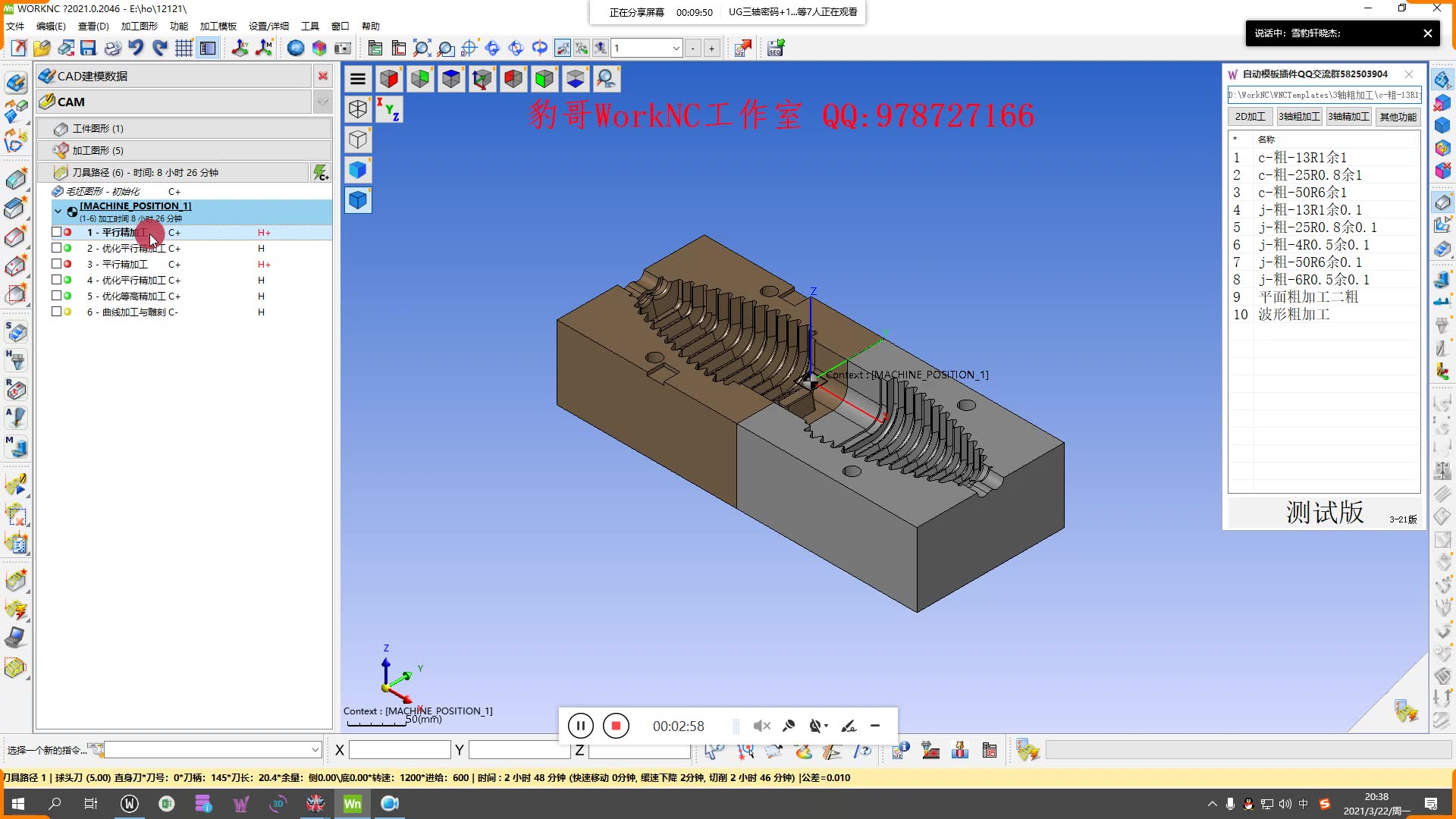
Task: Click the toolpath calculate lightning icon
Action: click(321, 173)
